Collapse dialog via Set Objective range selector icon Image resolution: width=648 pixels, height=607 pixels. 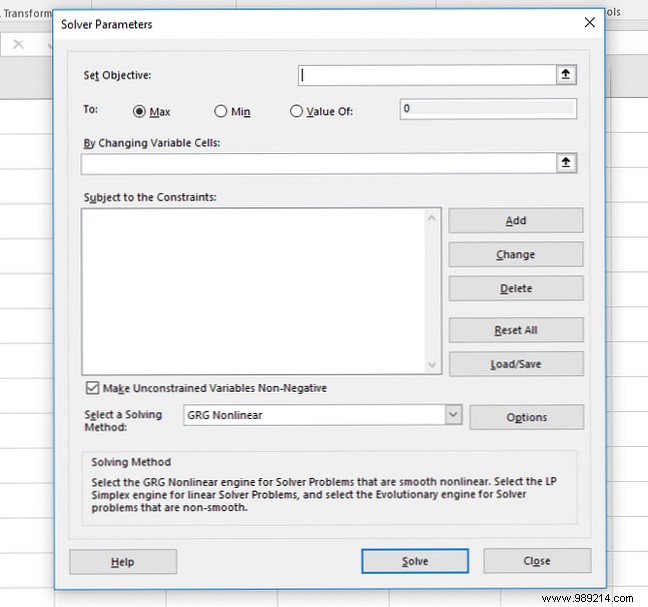566,75
